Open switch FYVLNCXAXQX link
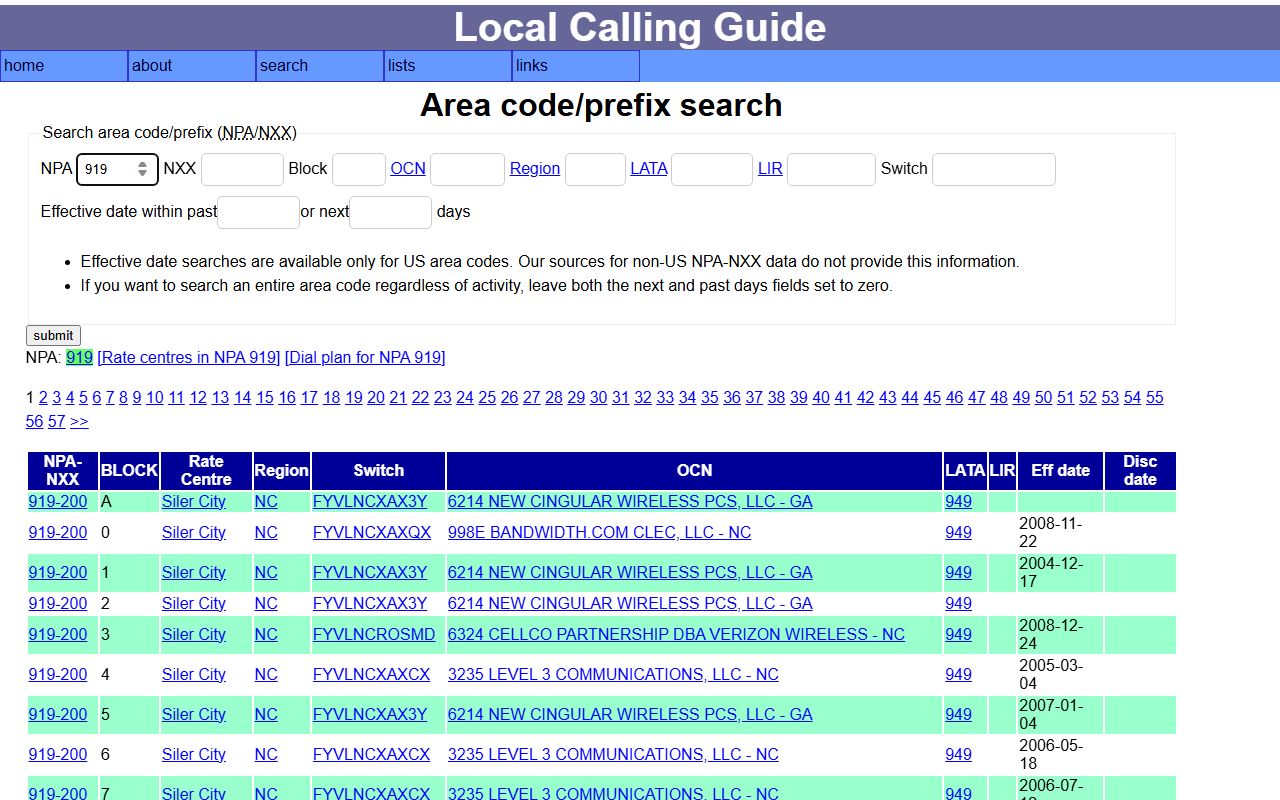This screenshot has width=1280, height=800. click(372, 533)
